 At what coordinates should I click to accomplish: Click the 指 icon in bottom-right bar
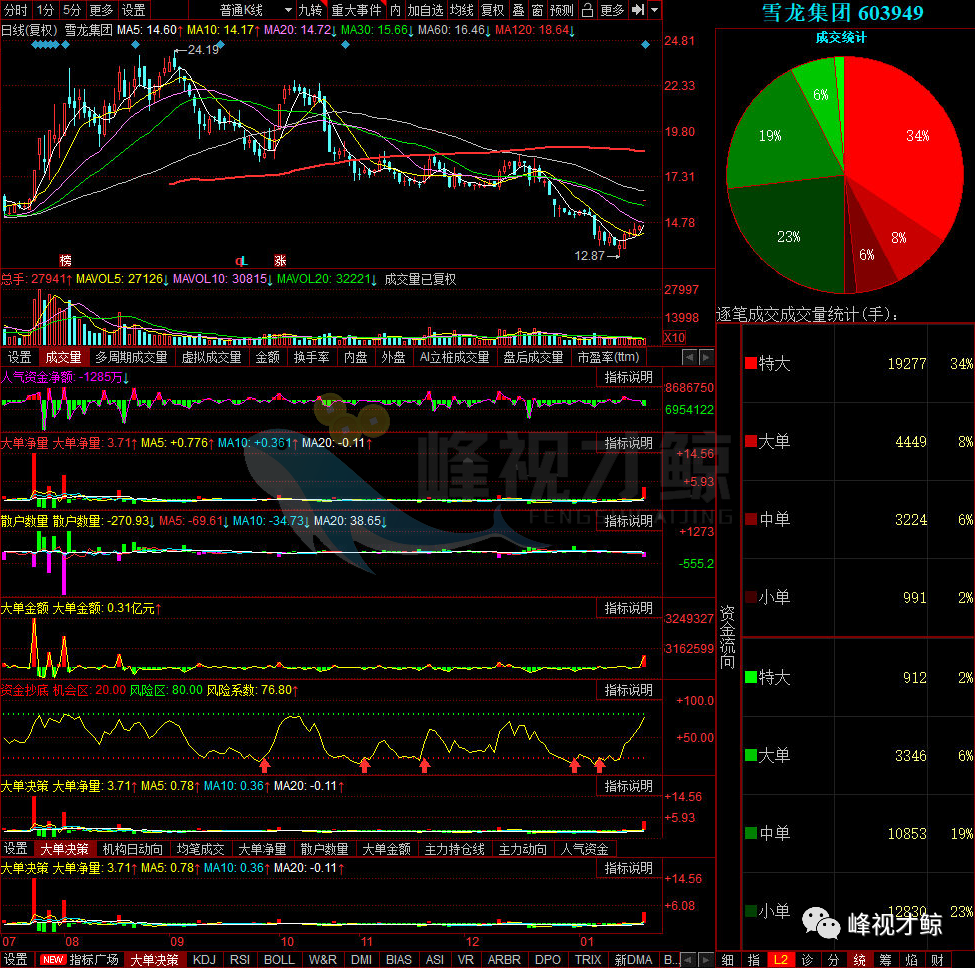click(754, 960)
